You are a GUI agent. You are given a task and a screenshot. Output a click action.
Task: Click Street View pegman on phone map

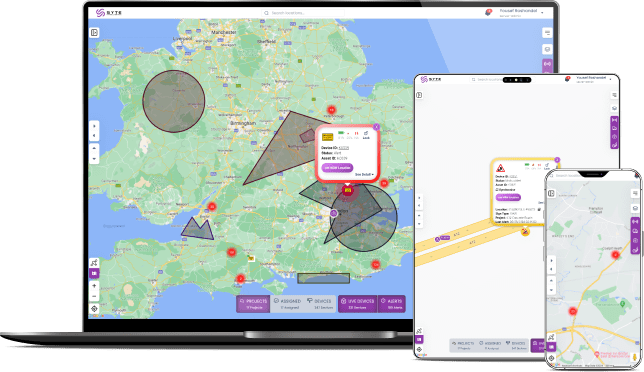coord(635,357)
